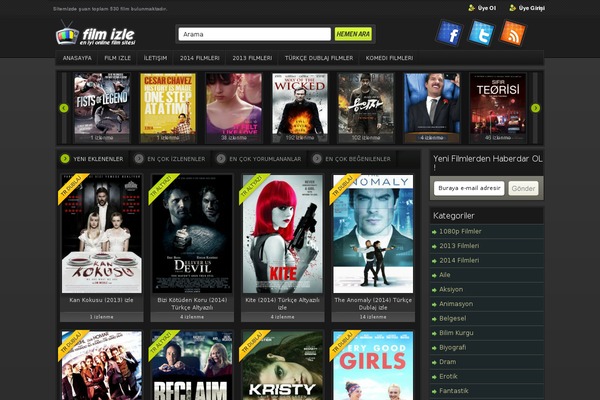
Task: Click the Üye Ol link
Action: click(x=483, y=8)
